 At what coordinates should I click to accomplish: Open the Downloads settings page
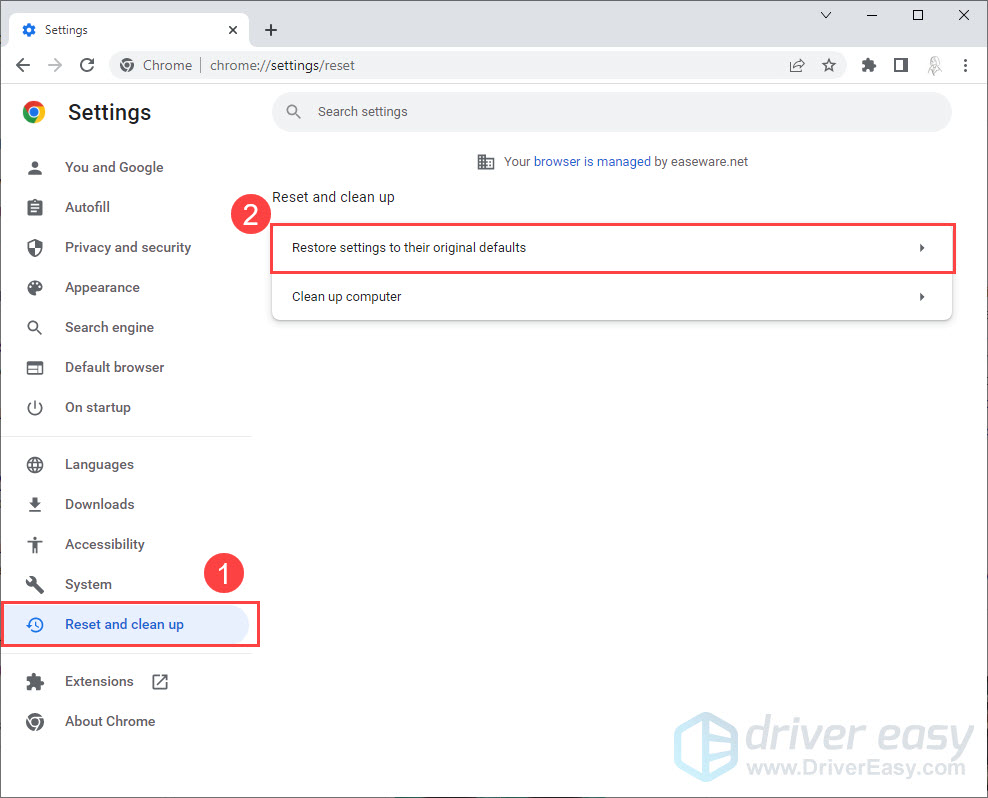pos(99,504)
